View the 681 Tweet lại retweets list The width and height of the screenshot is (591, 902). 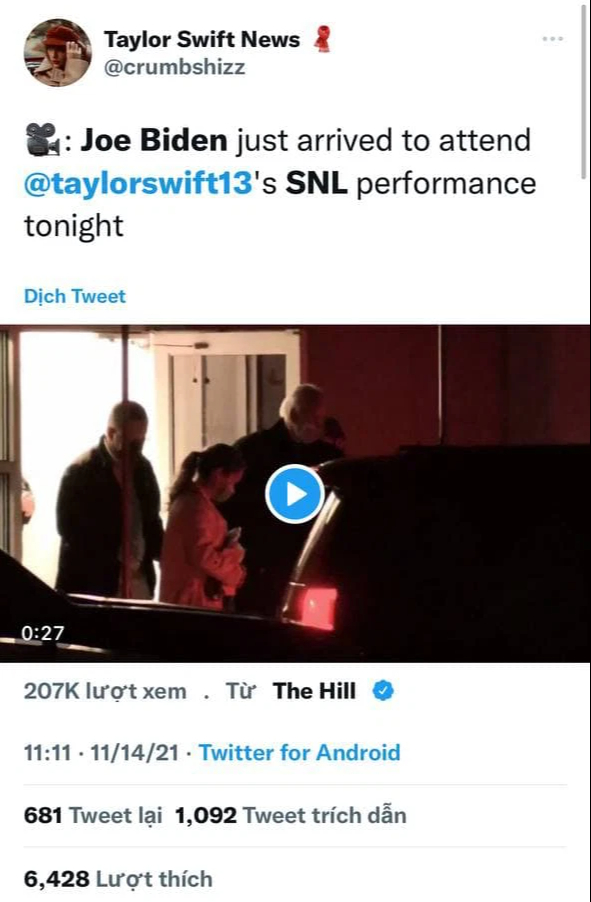pos(93,815)
